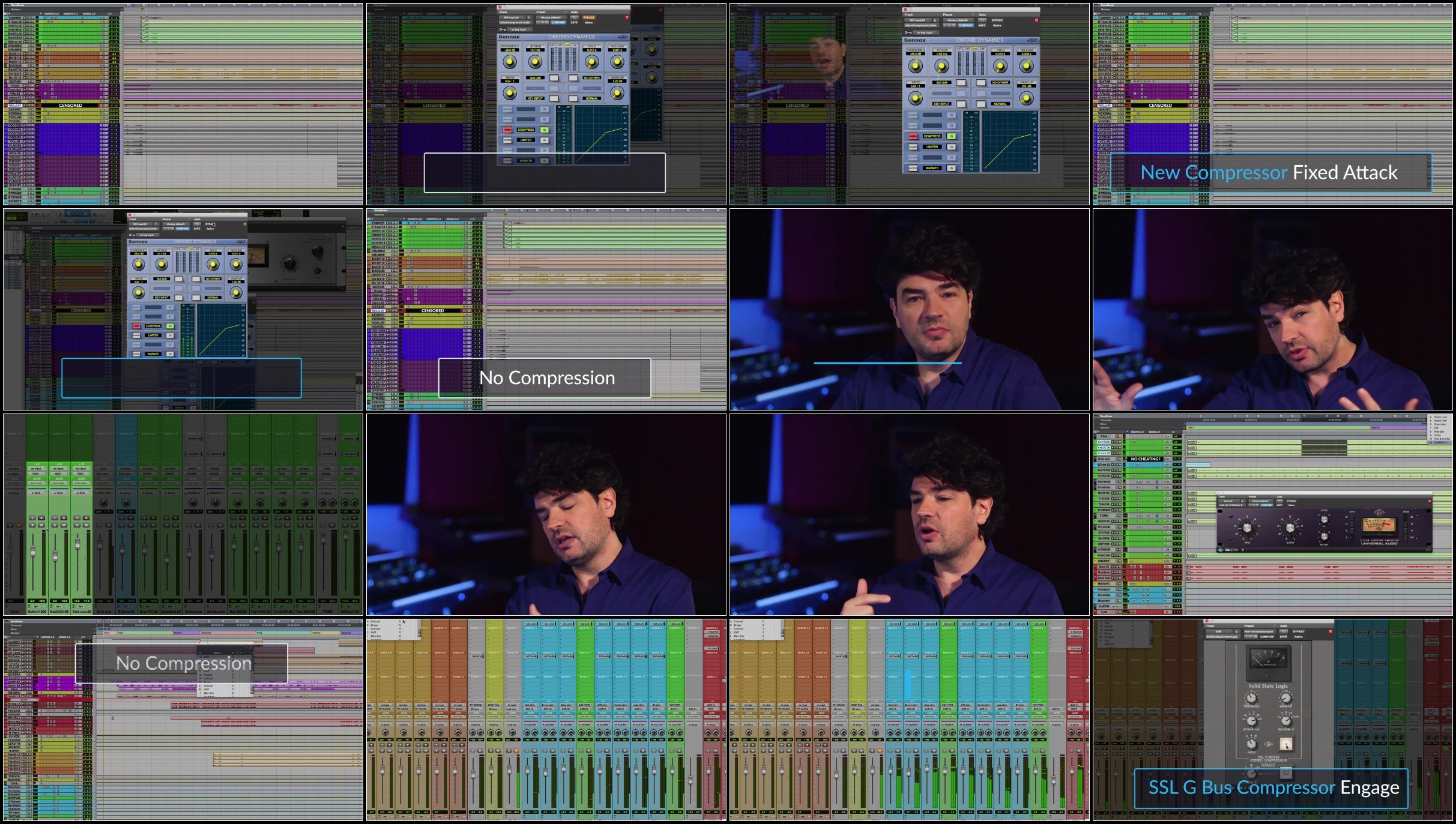
Task: Select the NO CHEATING! track comment
Action: [x=1146, y=459]
